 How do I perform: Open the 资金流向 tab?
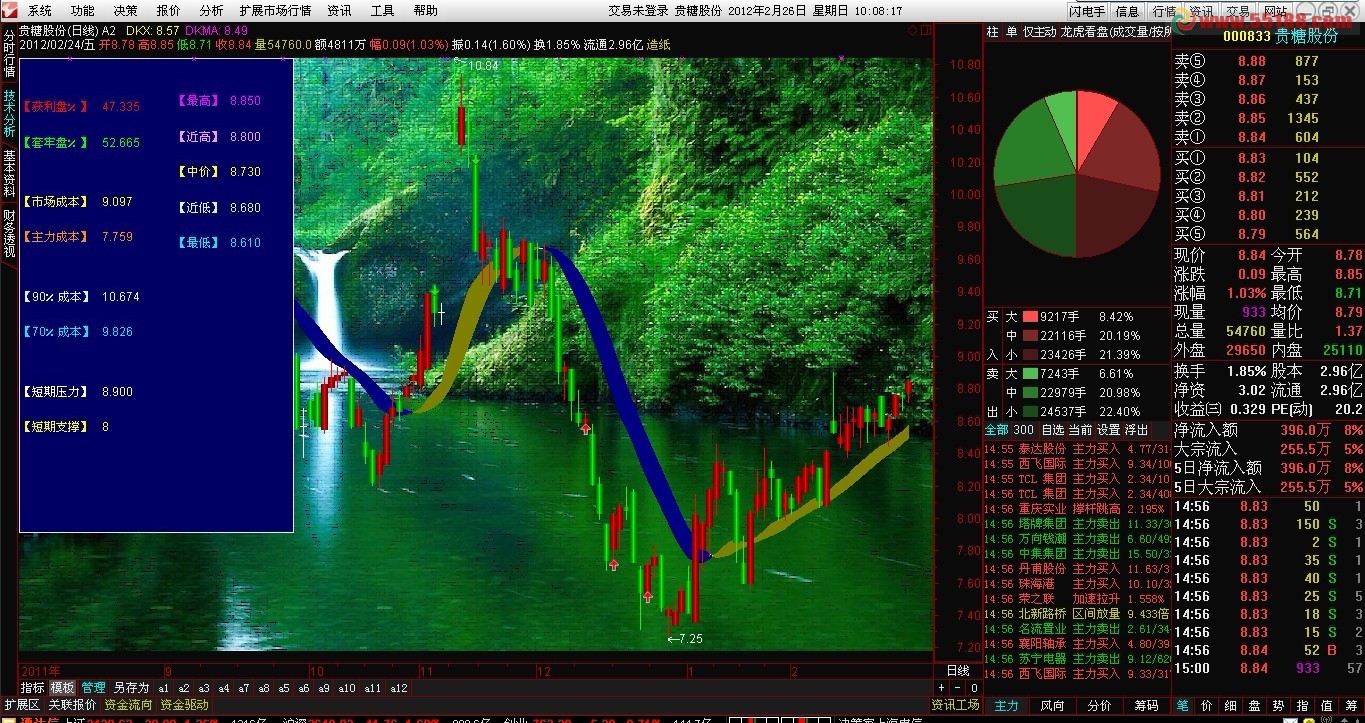[x=128, y=705]
